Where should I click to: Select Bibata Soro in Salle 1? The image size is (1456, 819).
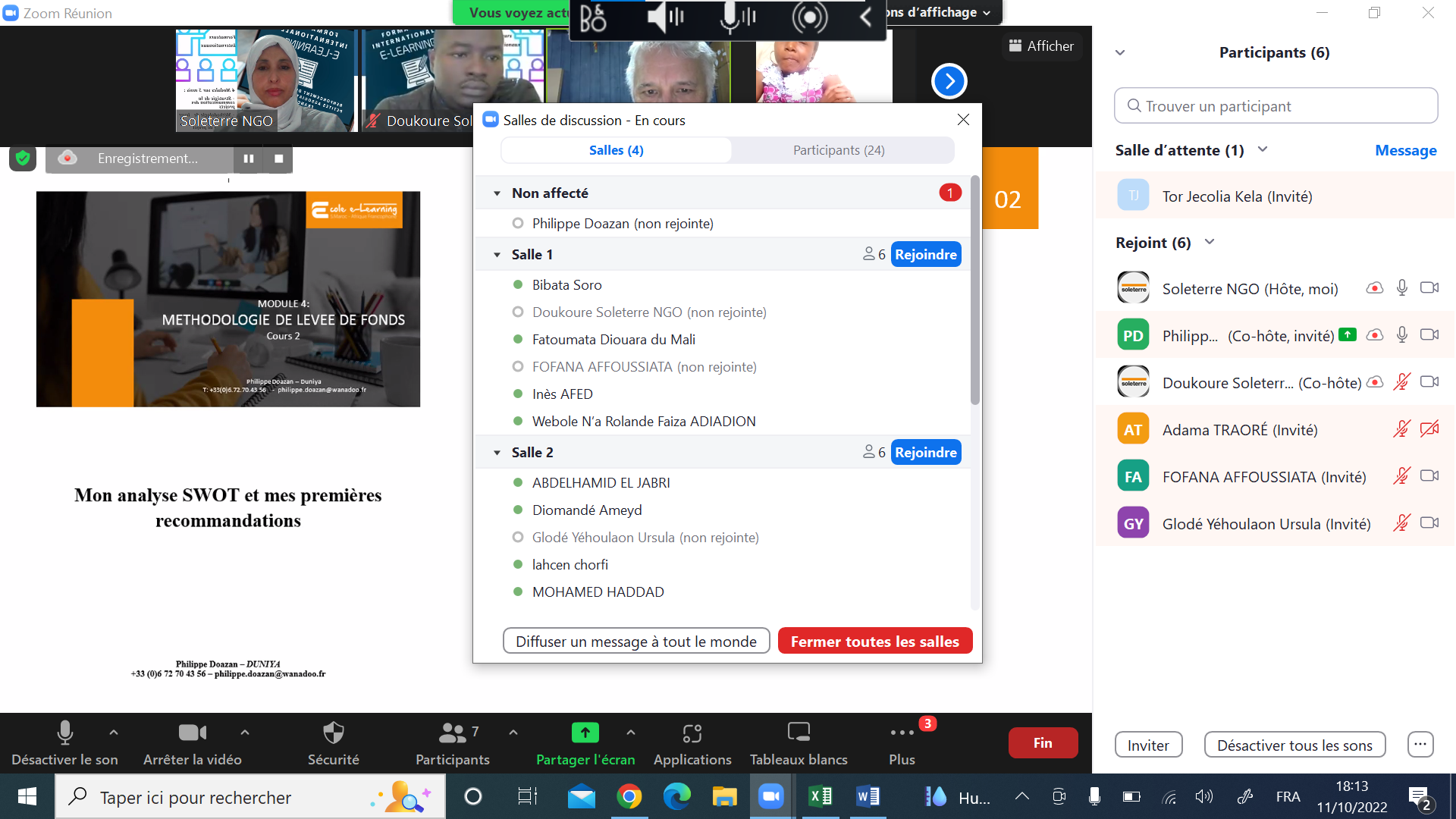click(x=566, y=285)
